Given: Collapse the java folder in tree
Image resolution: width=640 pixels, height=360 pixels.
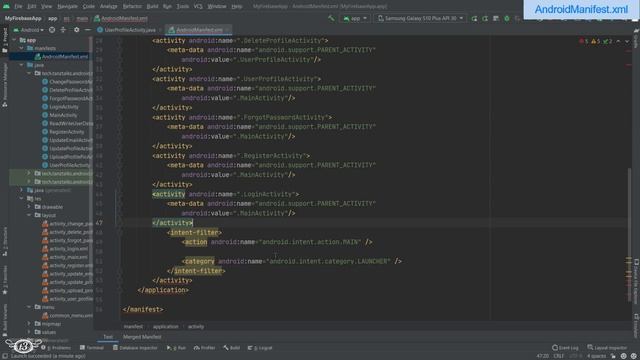Looking at the screenshot, I should pos(22,65).
